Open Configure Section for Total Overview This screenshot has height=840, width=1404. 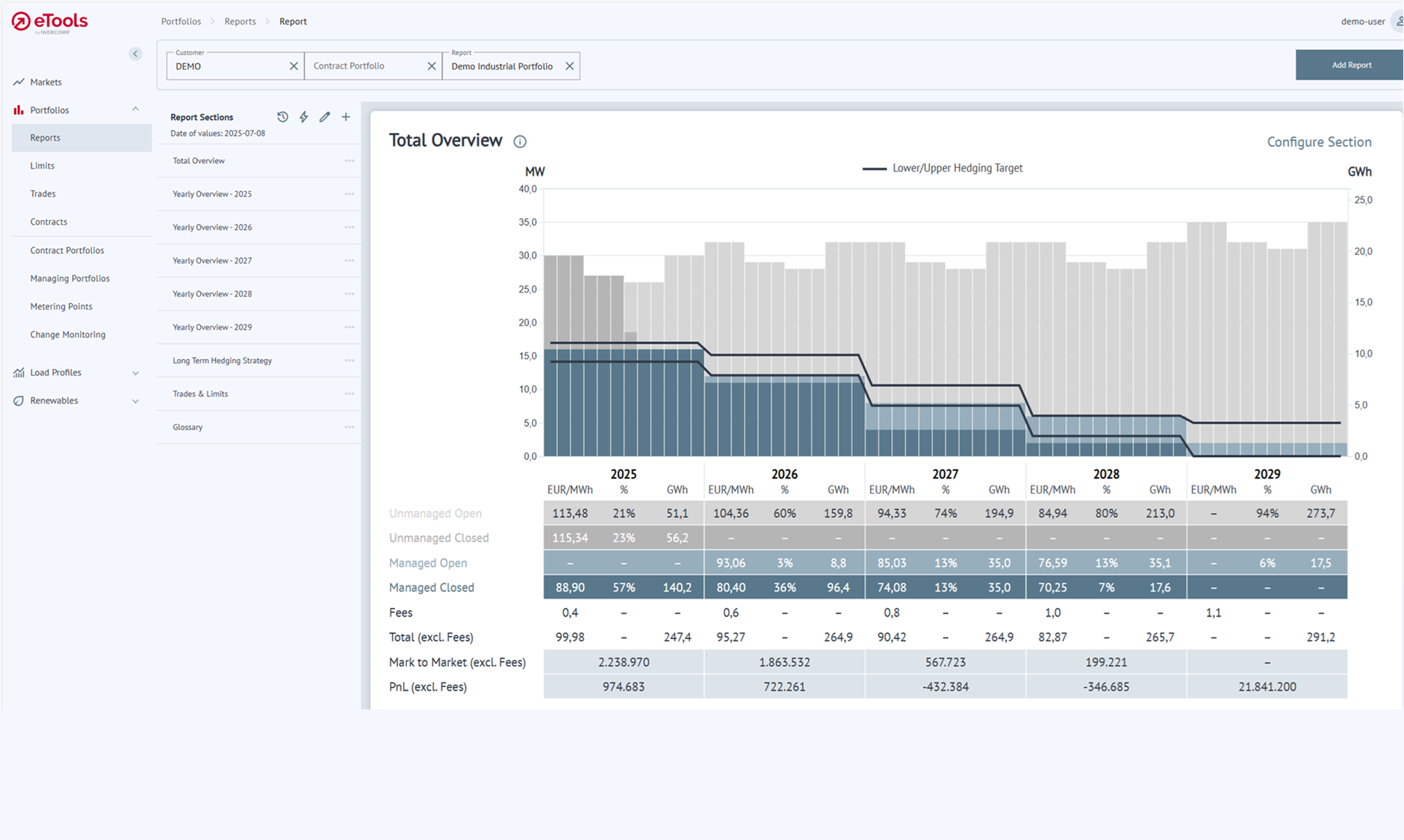click(1319, 141)
